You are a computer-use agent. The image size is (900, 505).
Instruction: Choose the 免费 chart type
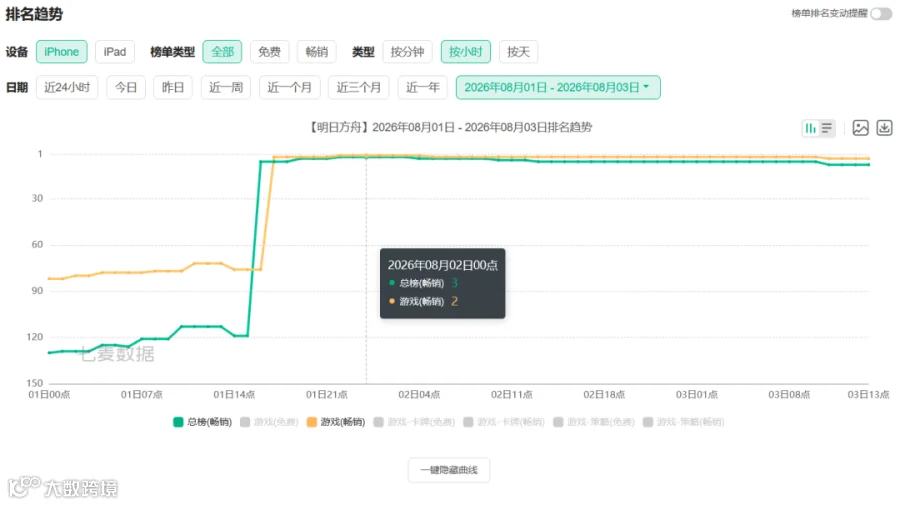[269, 52]
